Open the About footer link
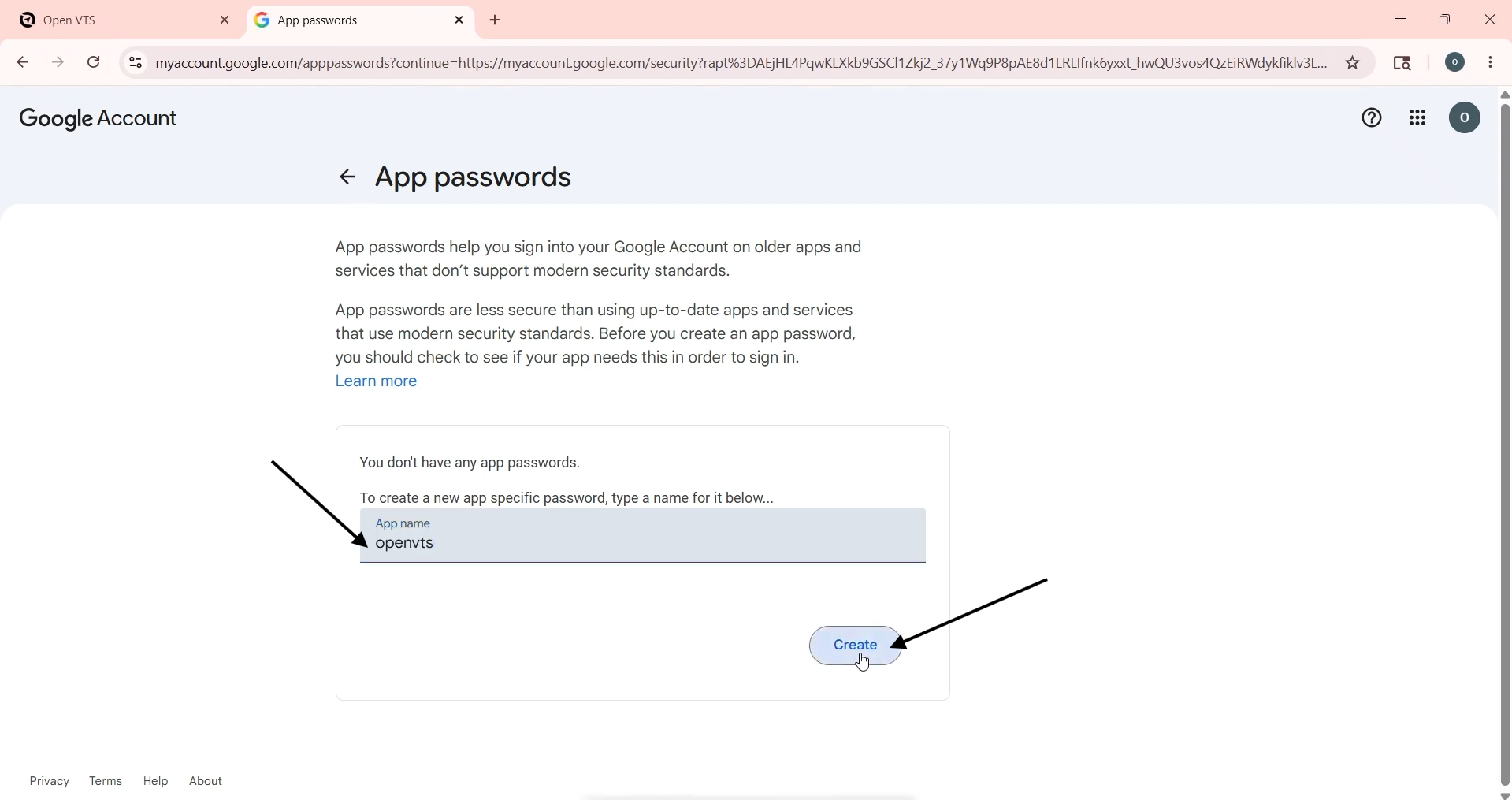This screenshot has height=800, width=1512. tap(206, 781)
